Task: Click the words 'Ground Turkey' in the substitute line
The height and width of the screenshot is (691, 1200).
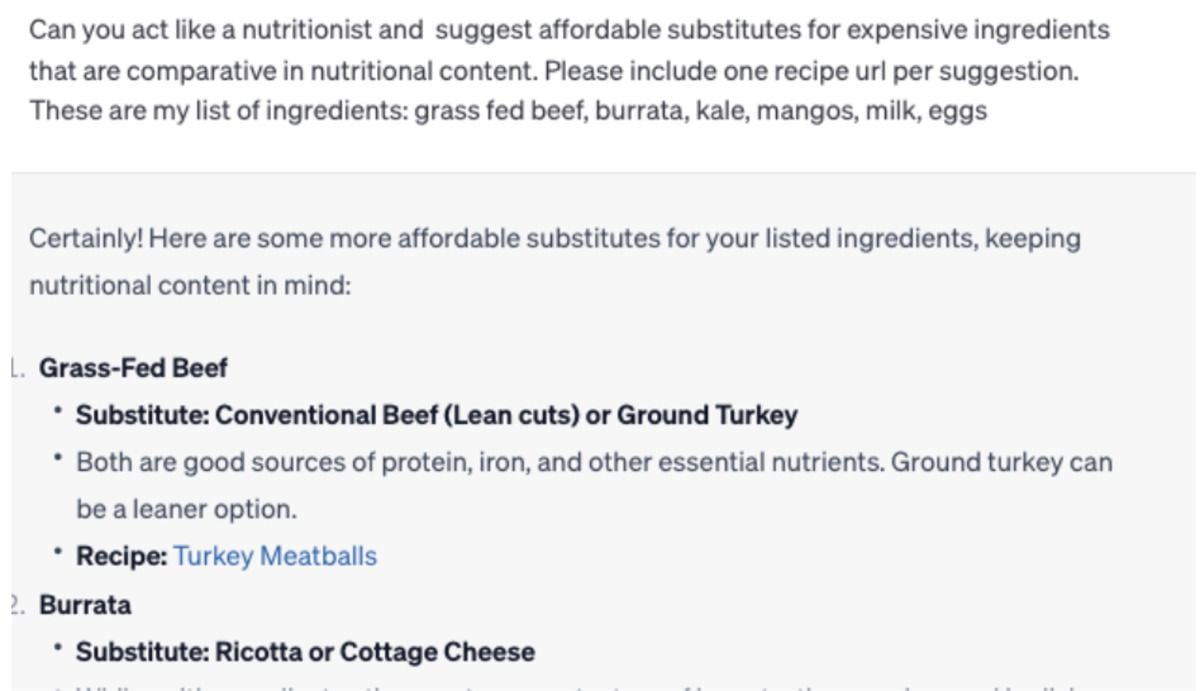Action: coord(707,415)
